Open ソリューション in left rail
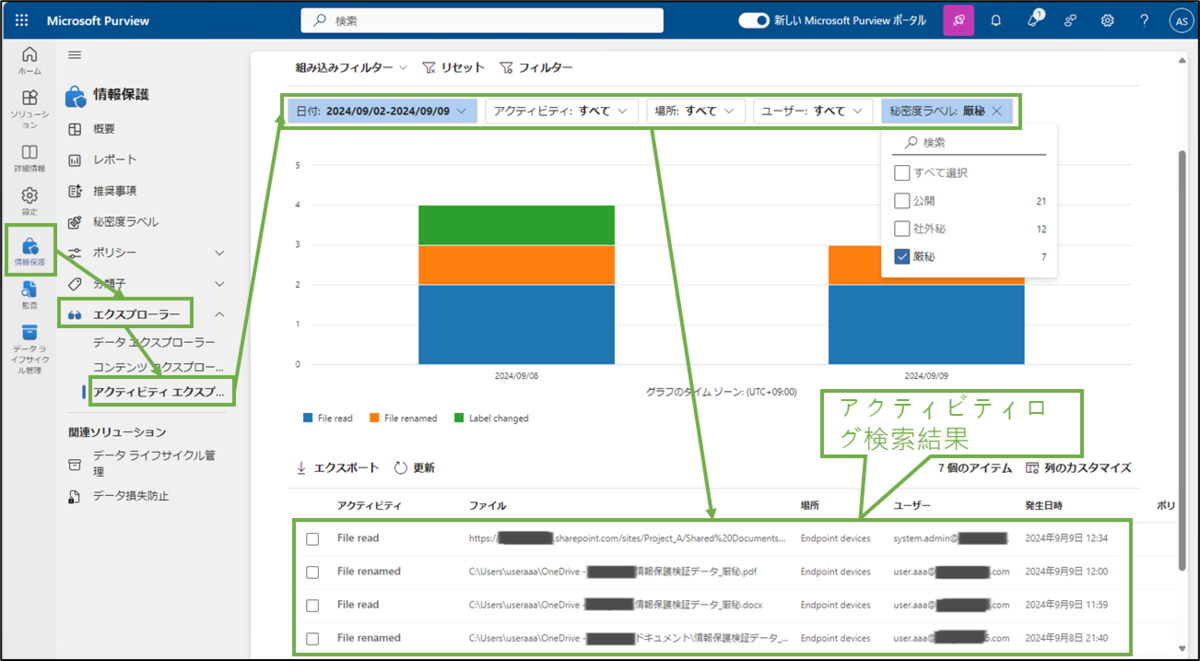Image resolution: width=1200 pixels, height=661 pixels. pos(30,109)
